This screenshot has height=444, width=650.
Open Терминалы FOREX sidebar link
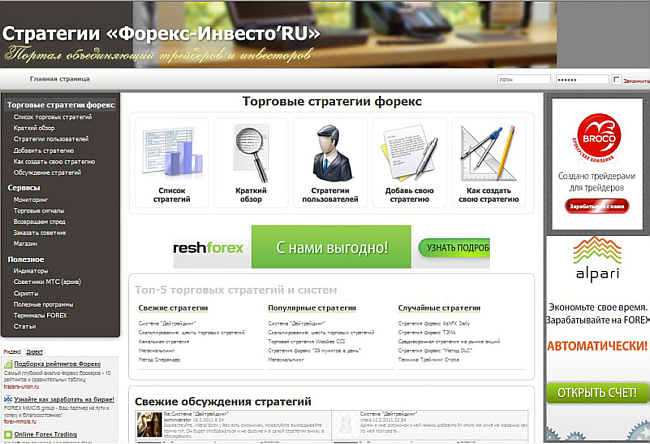pos(40,315)
